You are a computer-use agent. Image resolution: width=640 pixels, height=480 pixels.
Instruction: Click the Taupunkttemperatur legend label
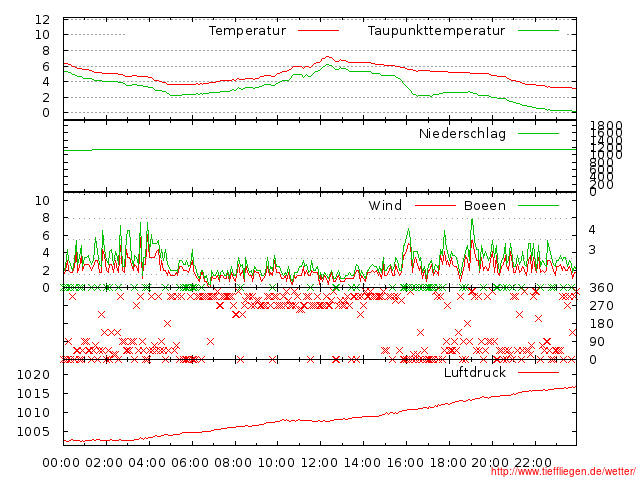(436, 31)
